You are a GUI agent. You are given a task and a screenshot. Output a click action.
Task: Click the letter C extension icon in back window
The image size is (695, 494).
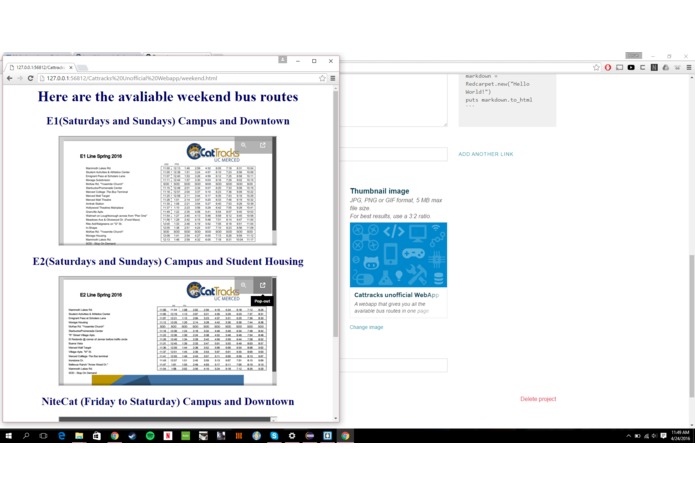click(642, 67)
